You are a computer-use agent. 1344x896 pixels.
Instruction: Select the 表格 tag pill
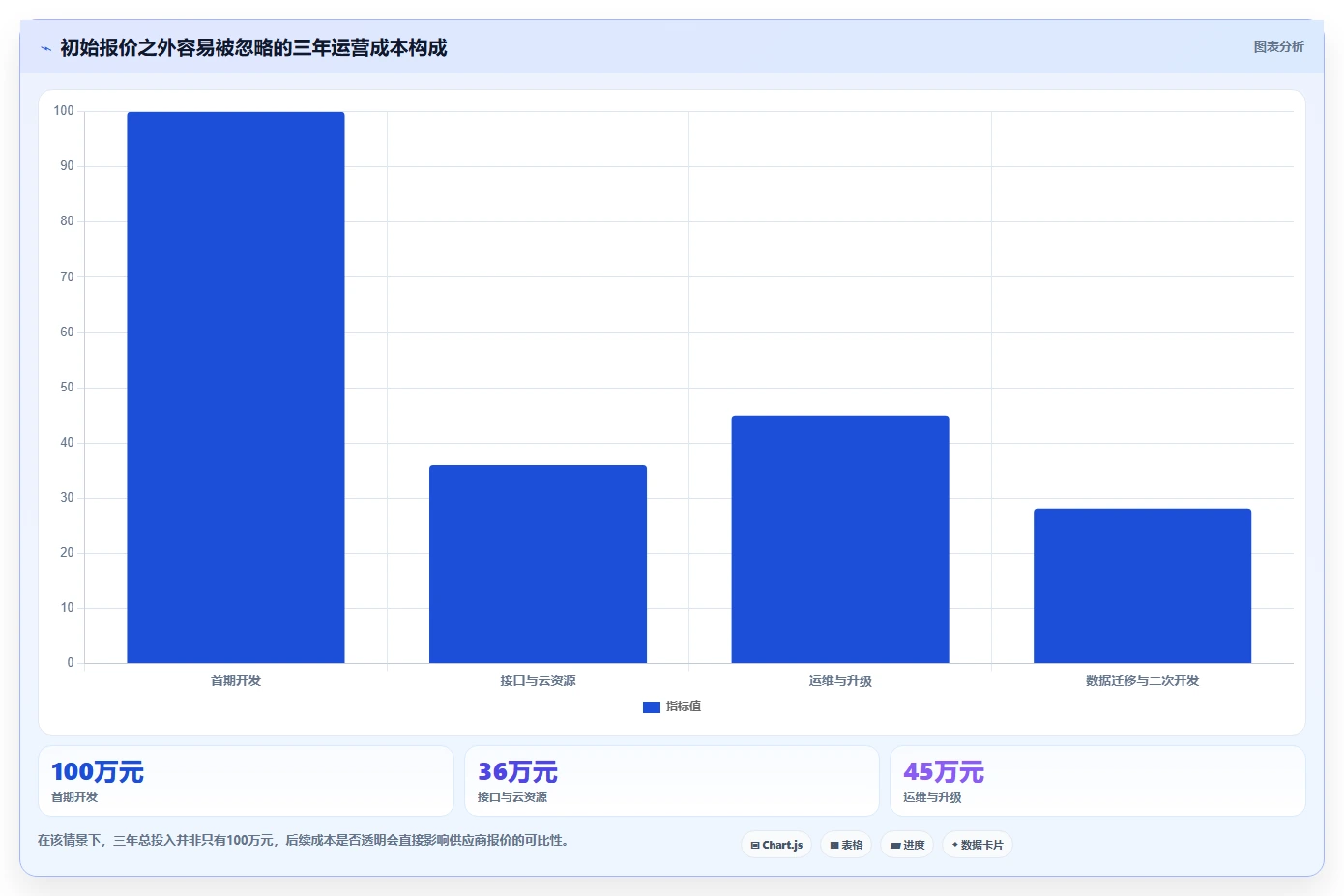846,845
